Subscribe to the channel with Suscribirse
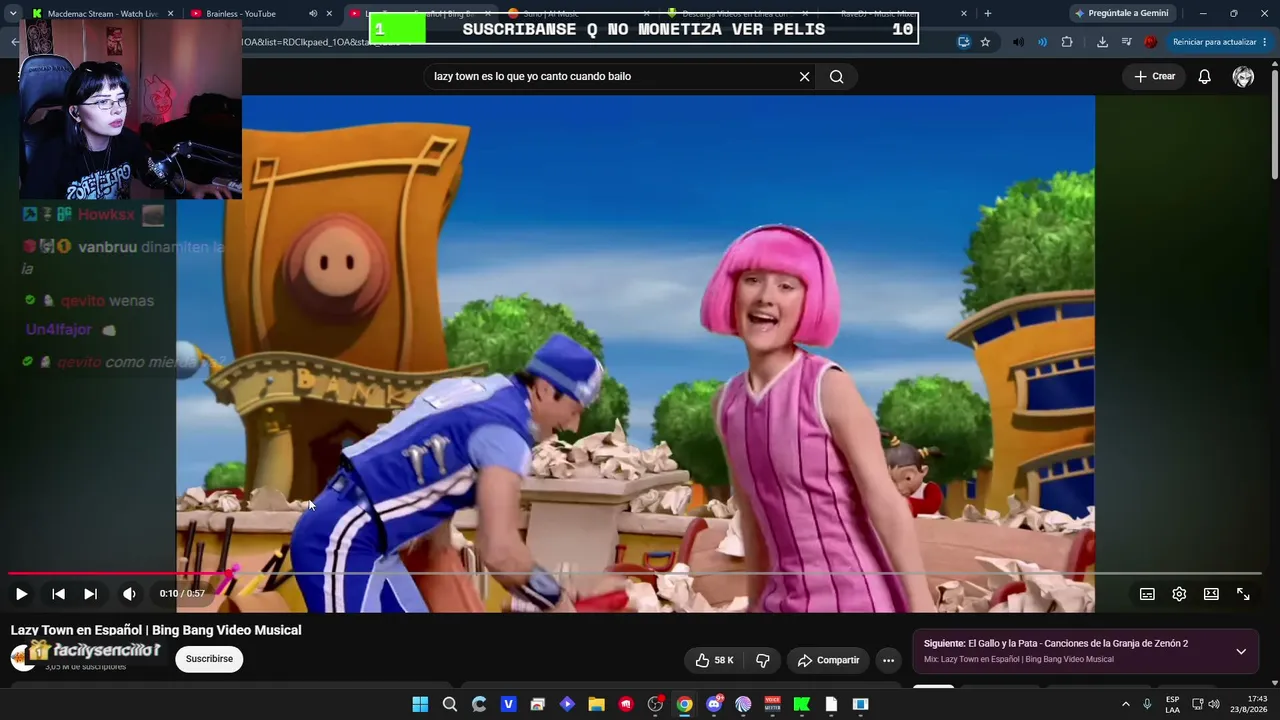Viewport: 1280px width, 720px height. pos(209,659)
